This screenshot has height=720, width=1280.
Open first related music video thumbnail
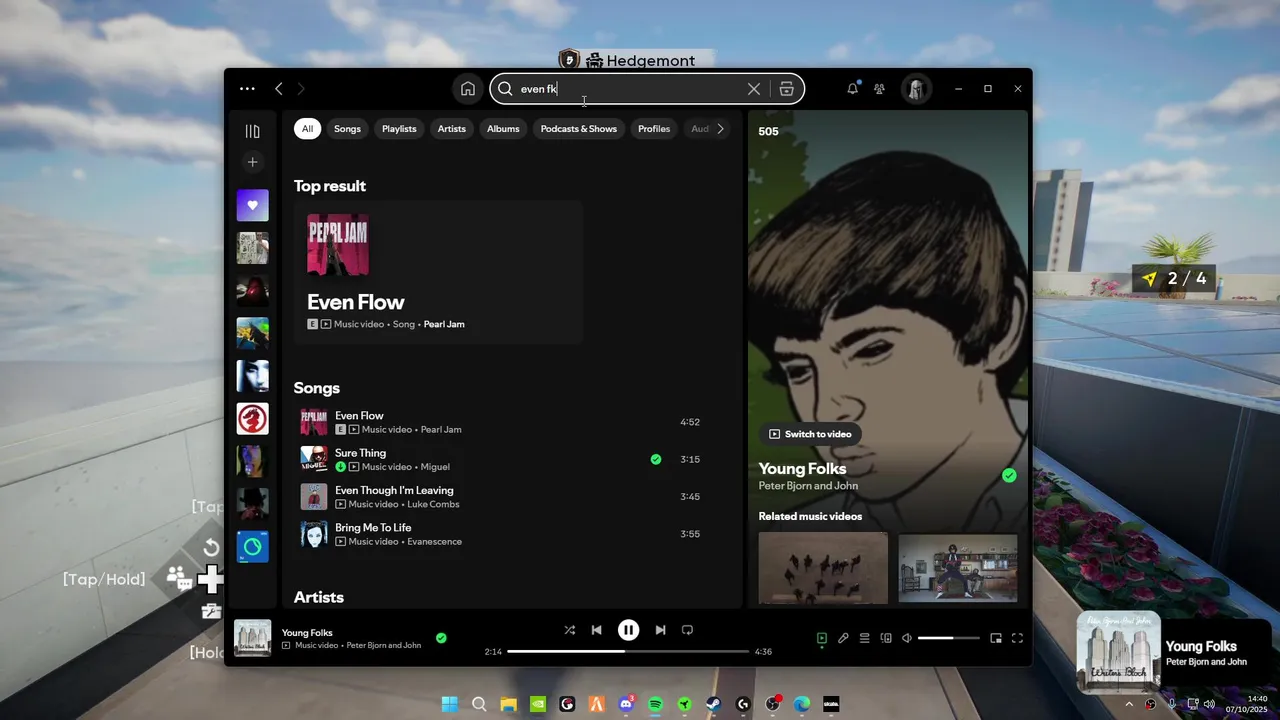click(x=823, y=568)
